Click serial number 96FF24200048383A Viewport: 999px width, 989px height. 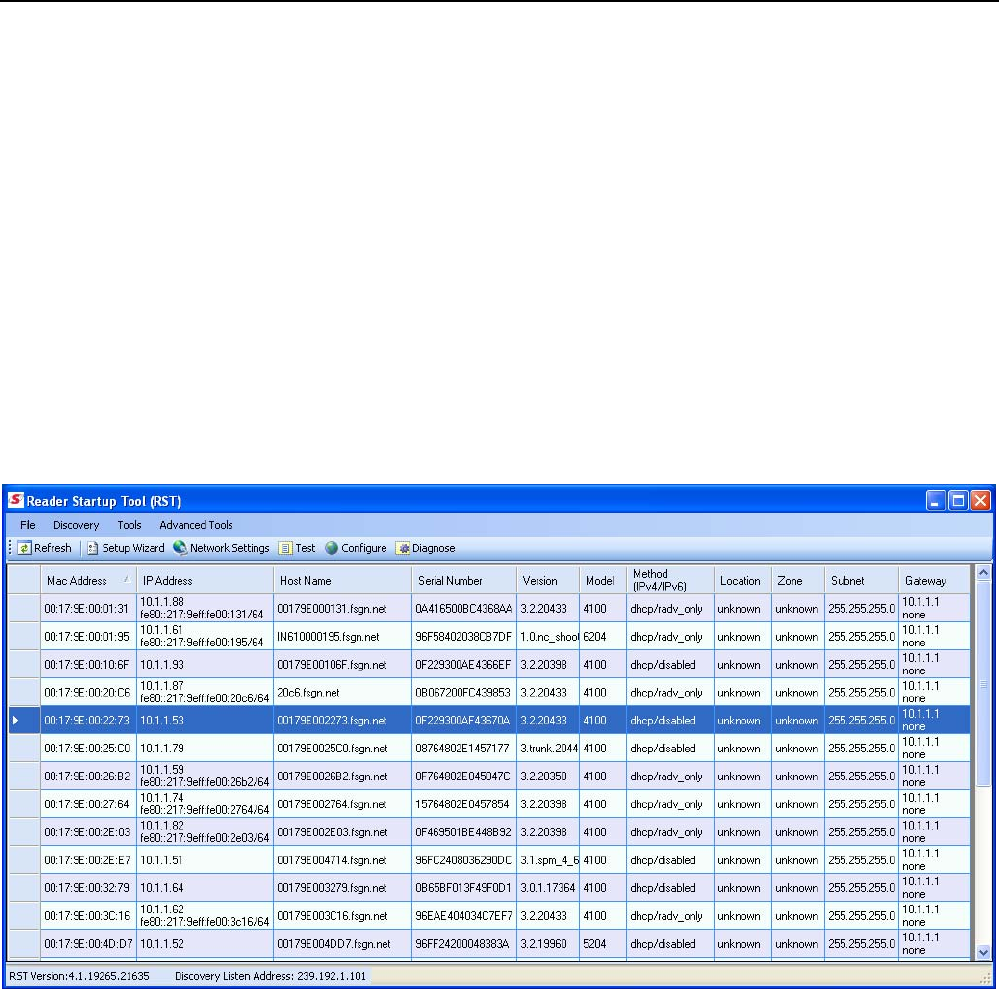464,944
